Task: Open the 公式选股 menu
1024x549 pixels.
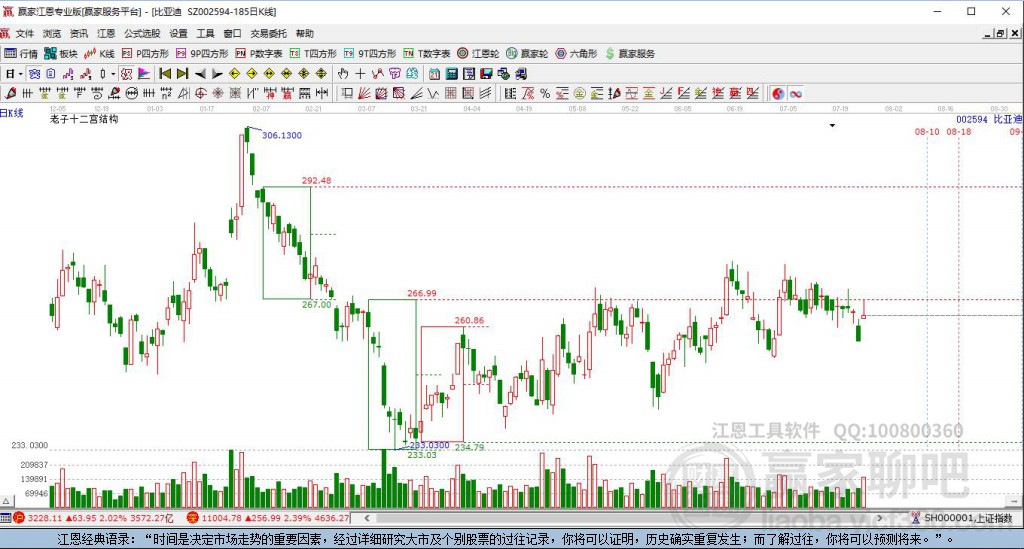Action: click(x=142, y=33)
